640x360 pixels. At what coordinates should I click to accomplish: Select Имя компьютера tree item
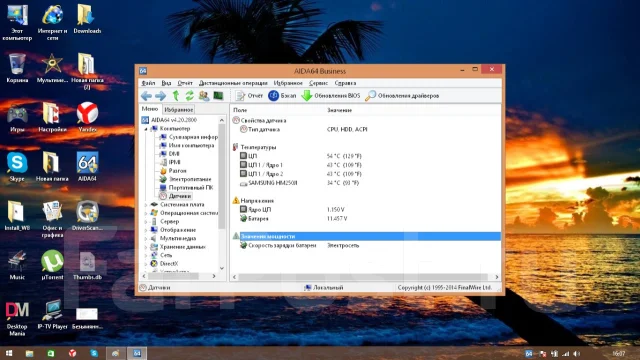(x=187, y=145)
